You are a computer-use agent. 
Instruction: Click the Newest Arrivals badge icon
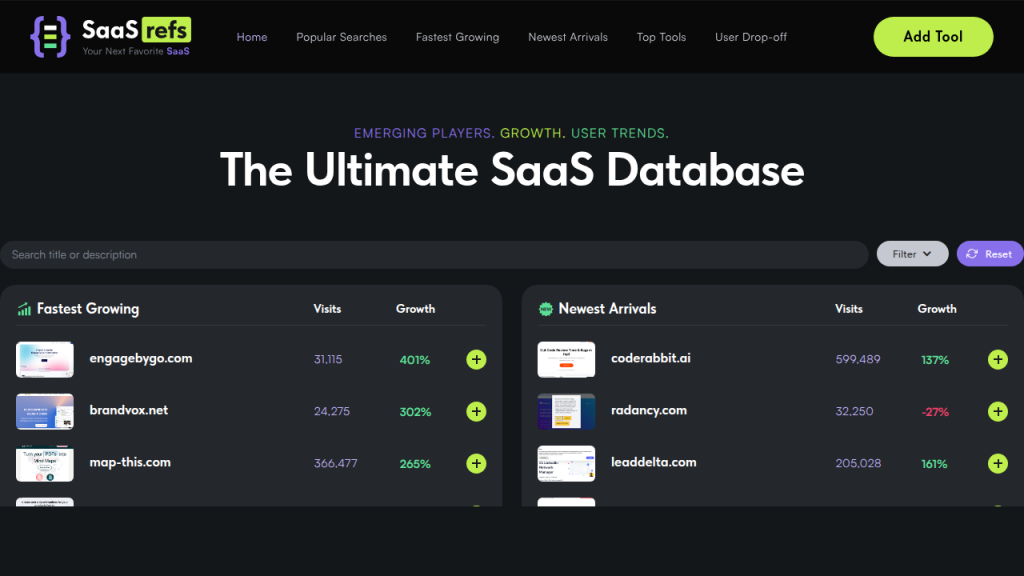(x=546, y=309)
